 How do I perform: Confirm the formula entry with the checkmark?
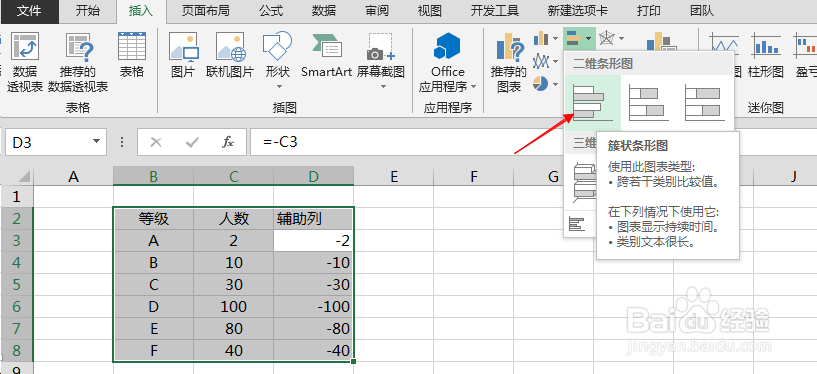(192, 142)
